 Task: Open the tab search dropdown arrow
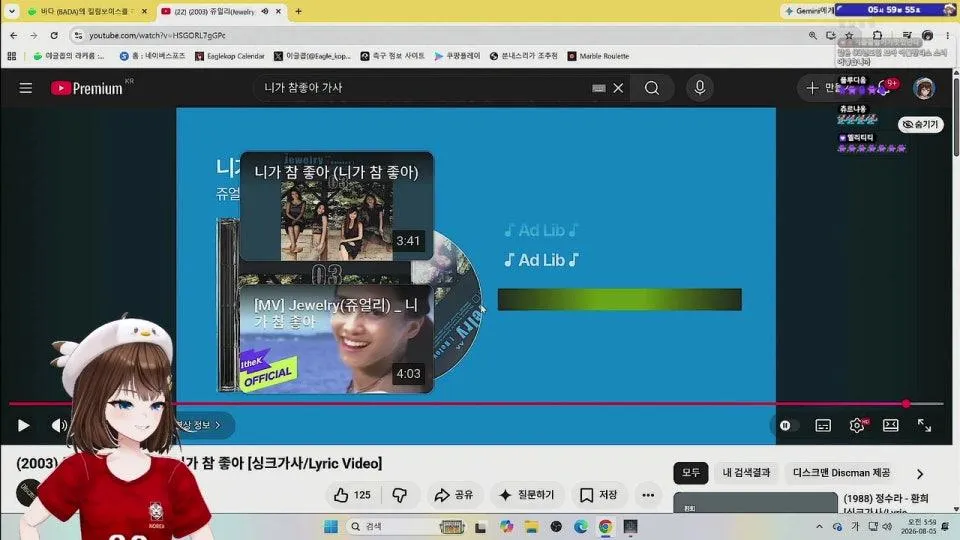(12, 11)
